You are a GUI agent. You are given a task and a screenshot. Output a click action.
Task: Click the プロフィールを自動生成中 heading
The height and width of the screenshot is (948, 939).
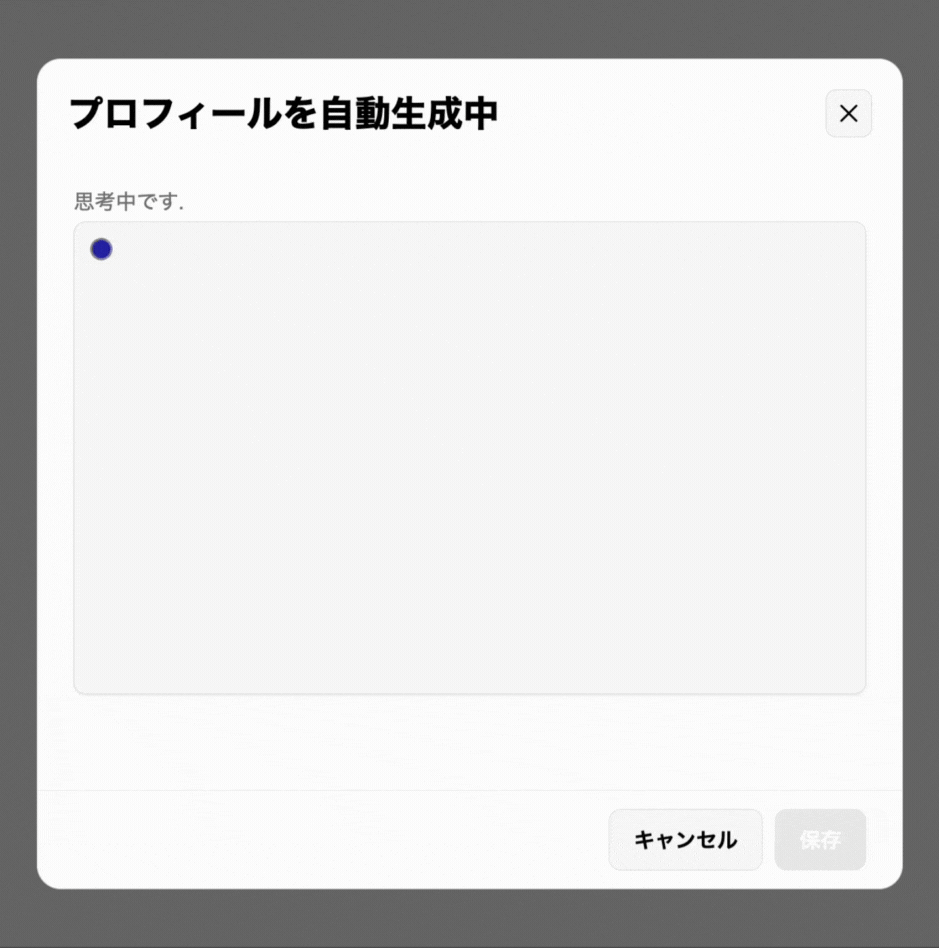click(x=284, y=114)
